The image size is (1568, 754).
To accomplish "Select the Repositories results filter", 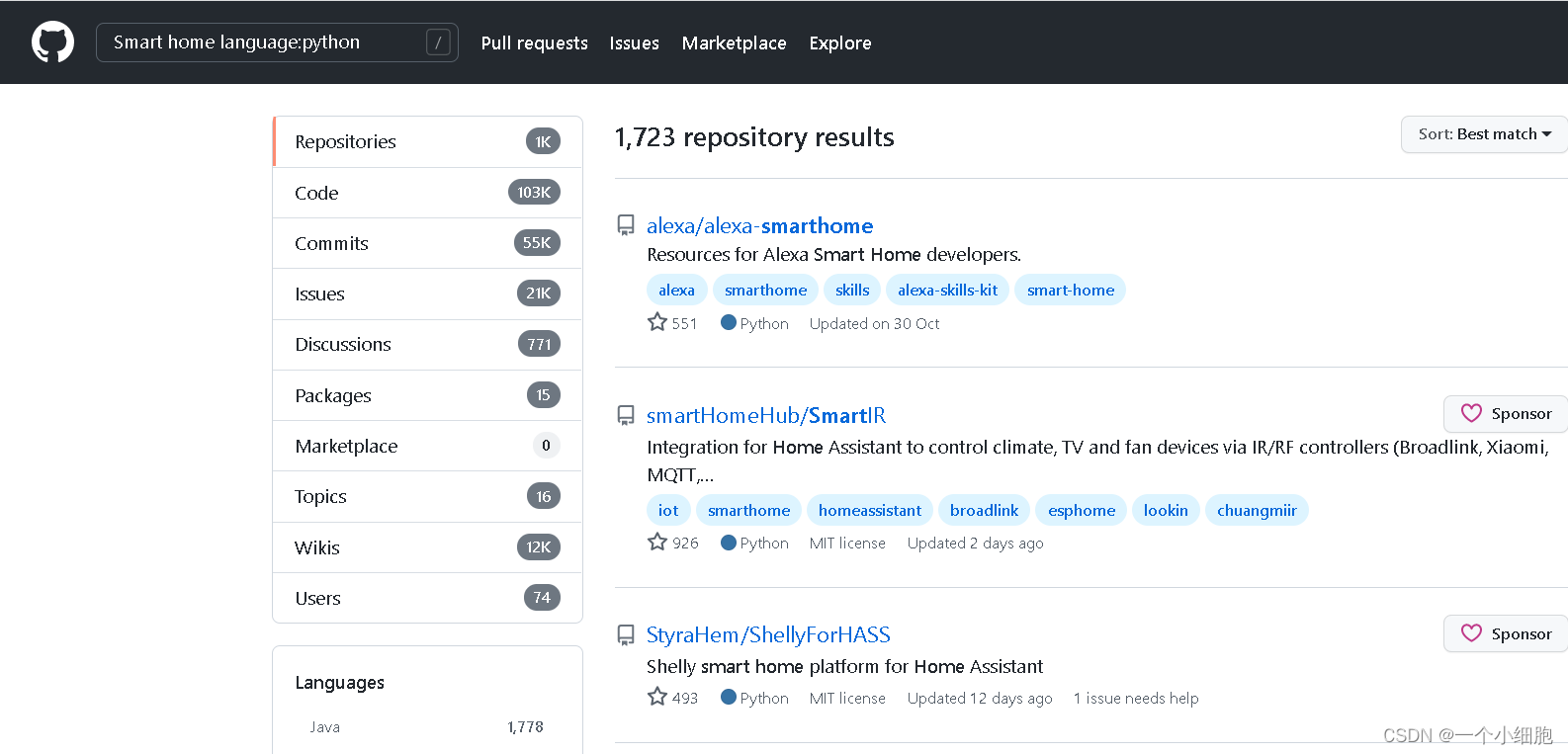I will [427, 142].
